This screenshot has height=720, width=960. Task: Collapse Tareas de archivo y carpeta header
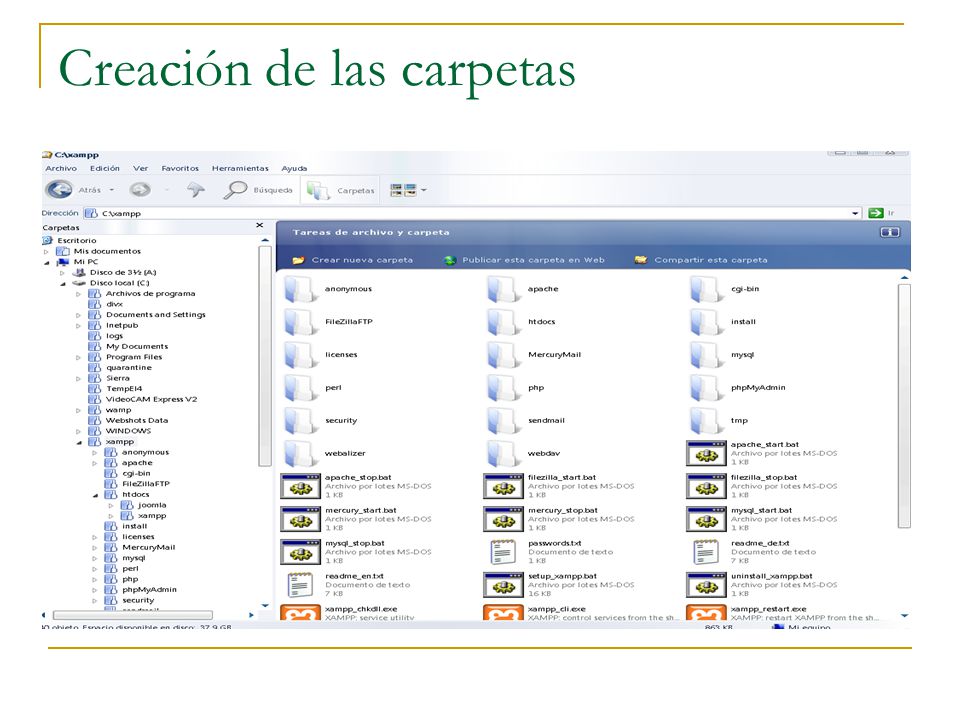[890, 233]
